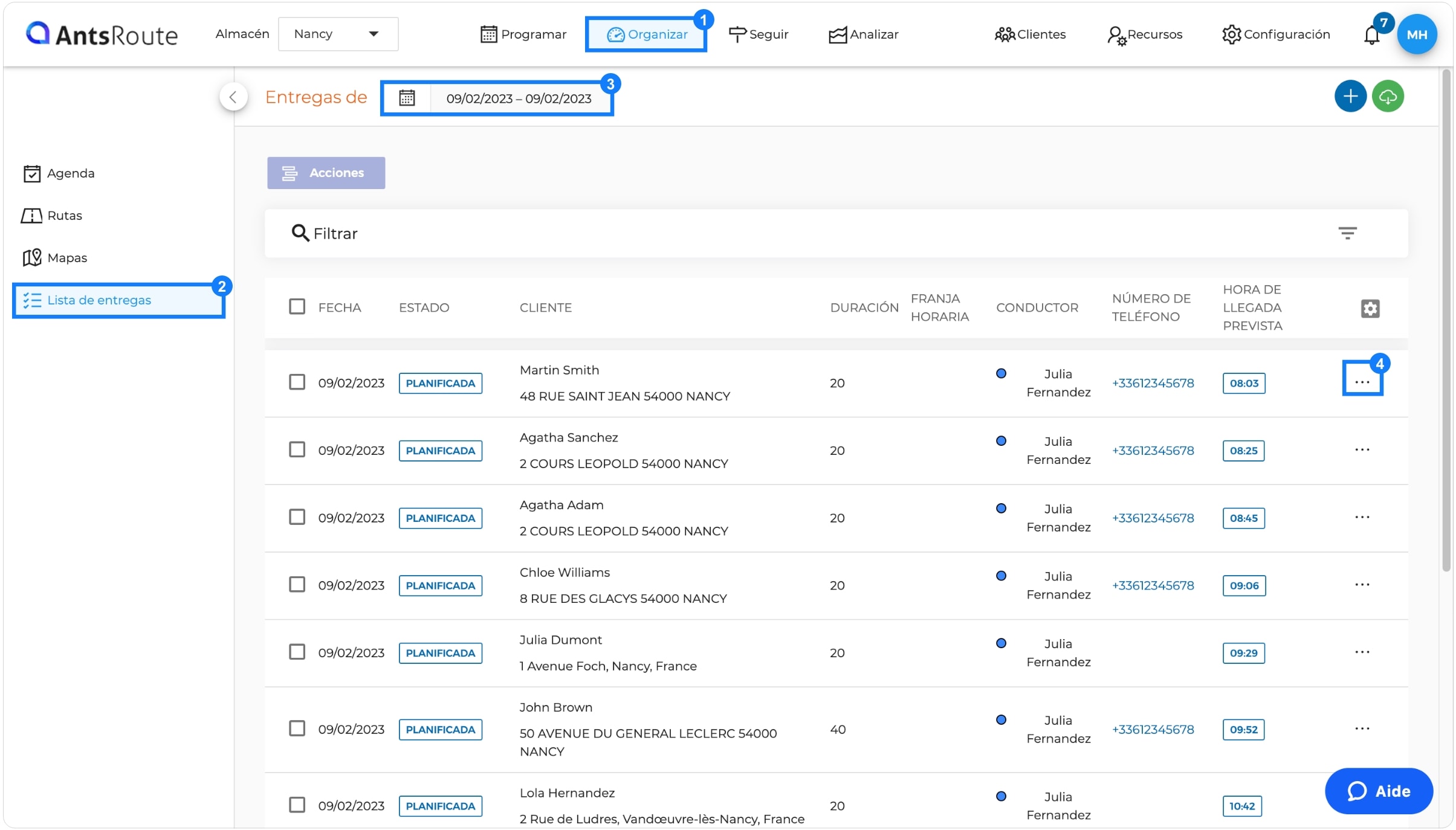
Task: Select client name Chloe Williams
Action: (565, 572)
